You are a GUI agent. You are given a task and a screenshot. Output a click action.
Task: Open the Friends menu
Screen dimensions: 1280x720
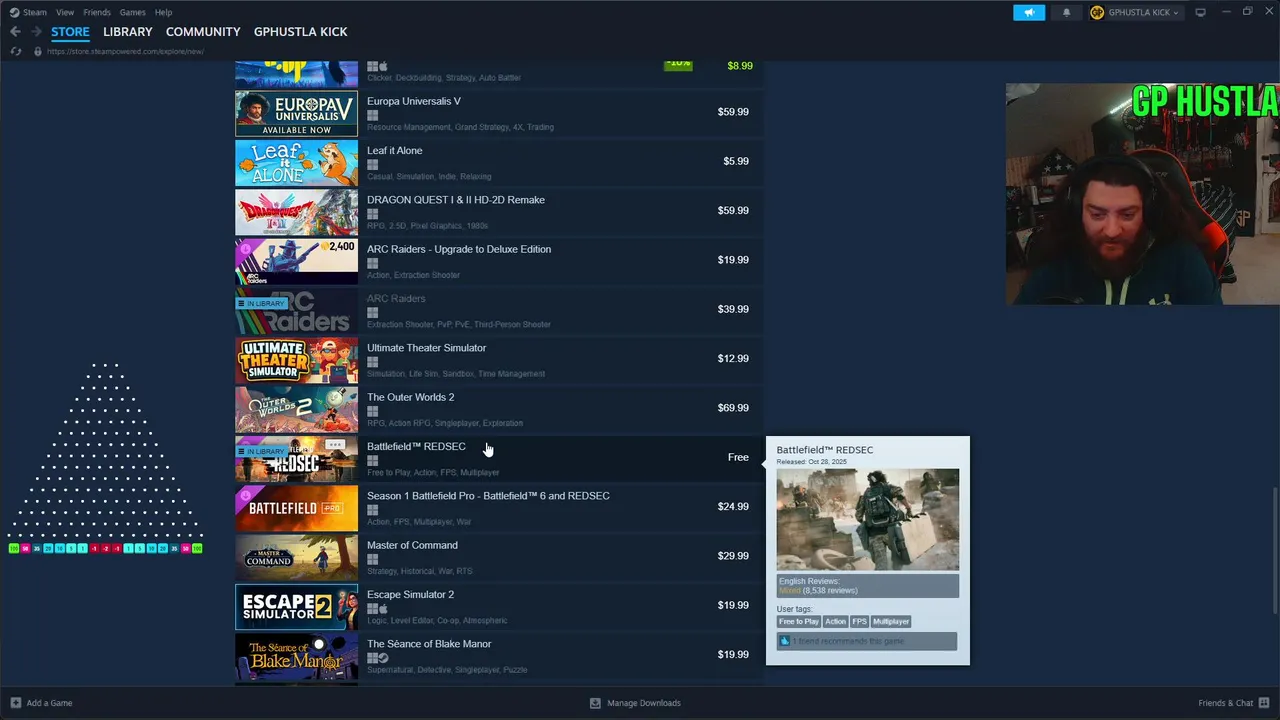pos(97,12)
